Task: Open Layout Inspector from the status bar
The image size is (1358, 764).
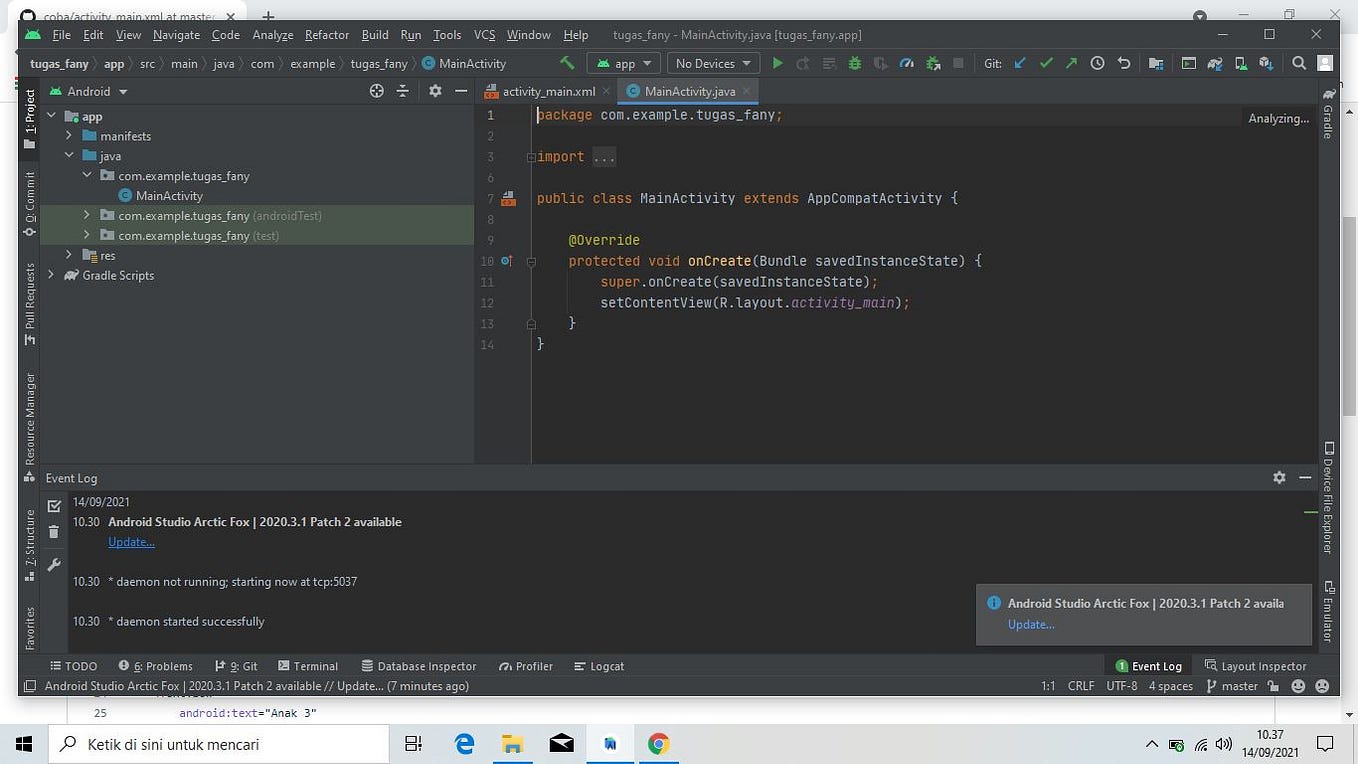Action: tap(1263, 665)
